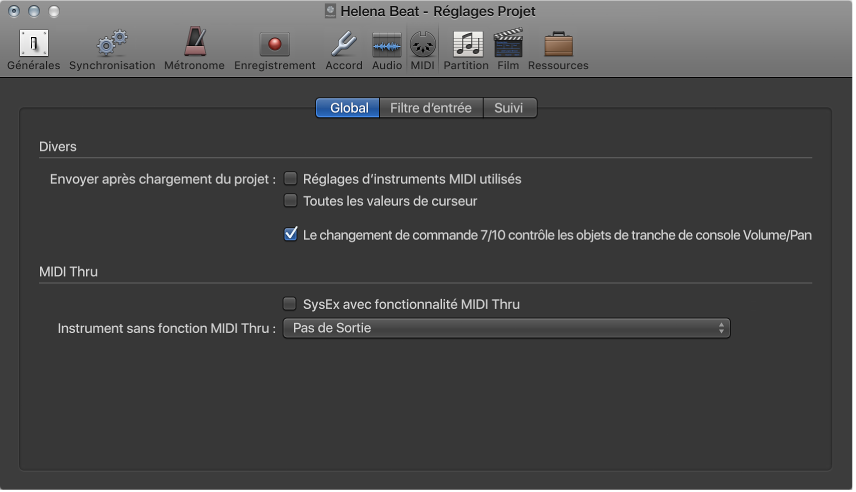The width and height of the screenshot is (856, 492).
Task: Enable Toutes les valeurs de curseur
Action: pyautogui.click(x=290, y=200)
